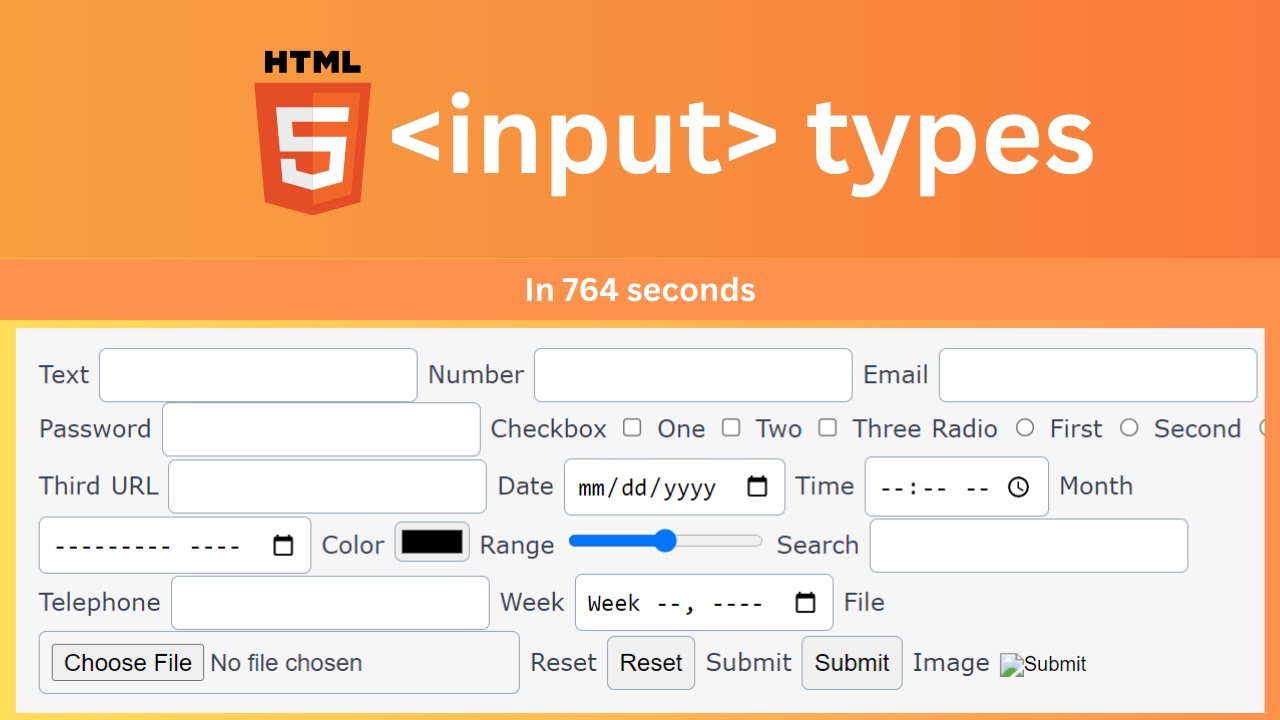1280x720 pixels.
Task: Click the Submit button
Action: tap(852, 663)
